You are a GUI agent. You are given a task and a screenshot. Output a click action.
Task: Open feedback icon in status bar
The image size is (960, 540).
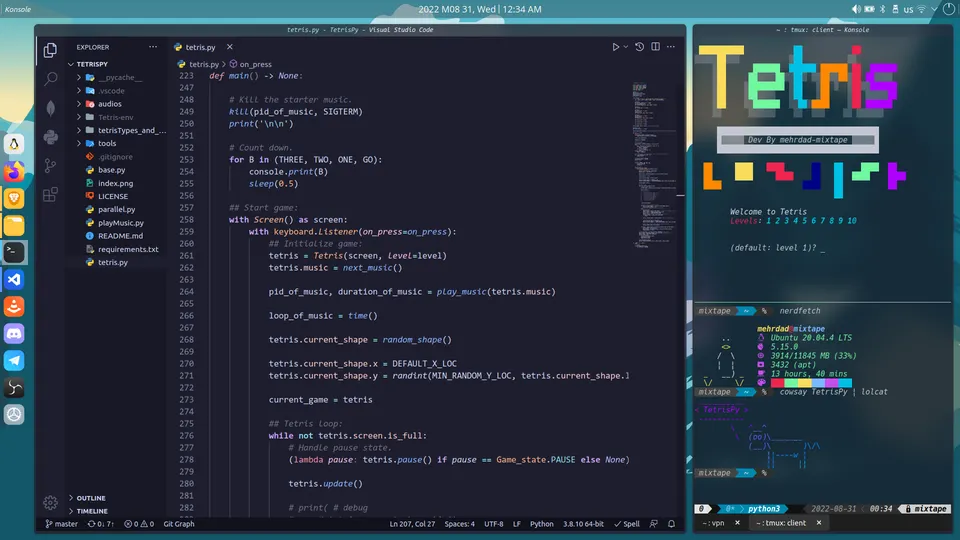tap(654, 523)
